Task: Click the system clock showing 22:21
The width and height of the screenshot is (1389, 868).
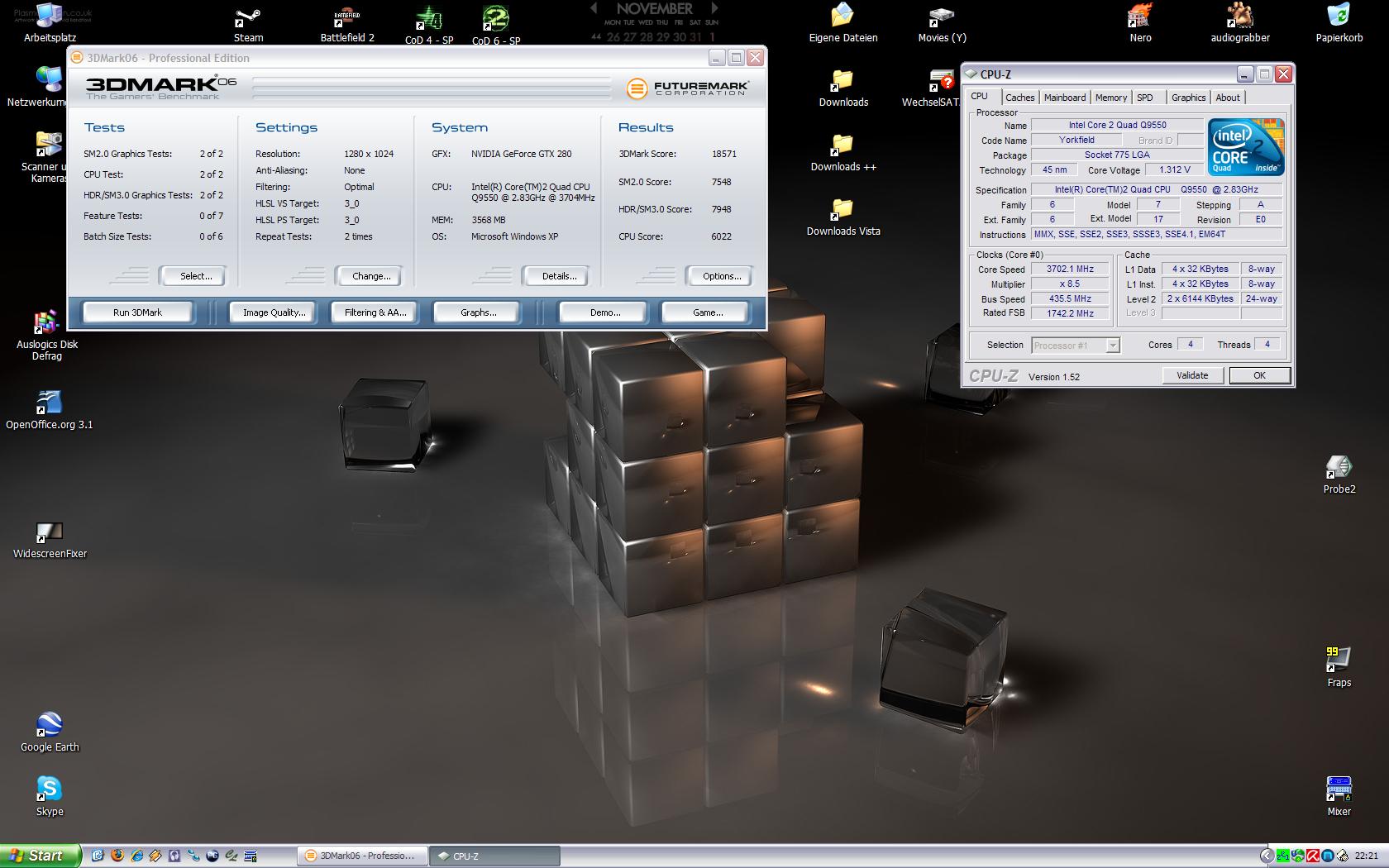Action: click(x=1366, y=856)
